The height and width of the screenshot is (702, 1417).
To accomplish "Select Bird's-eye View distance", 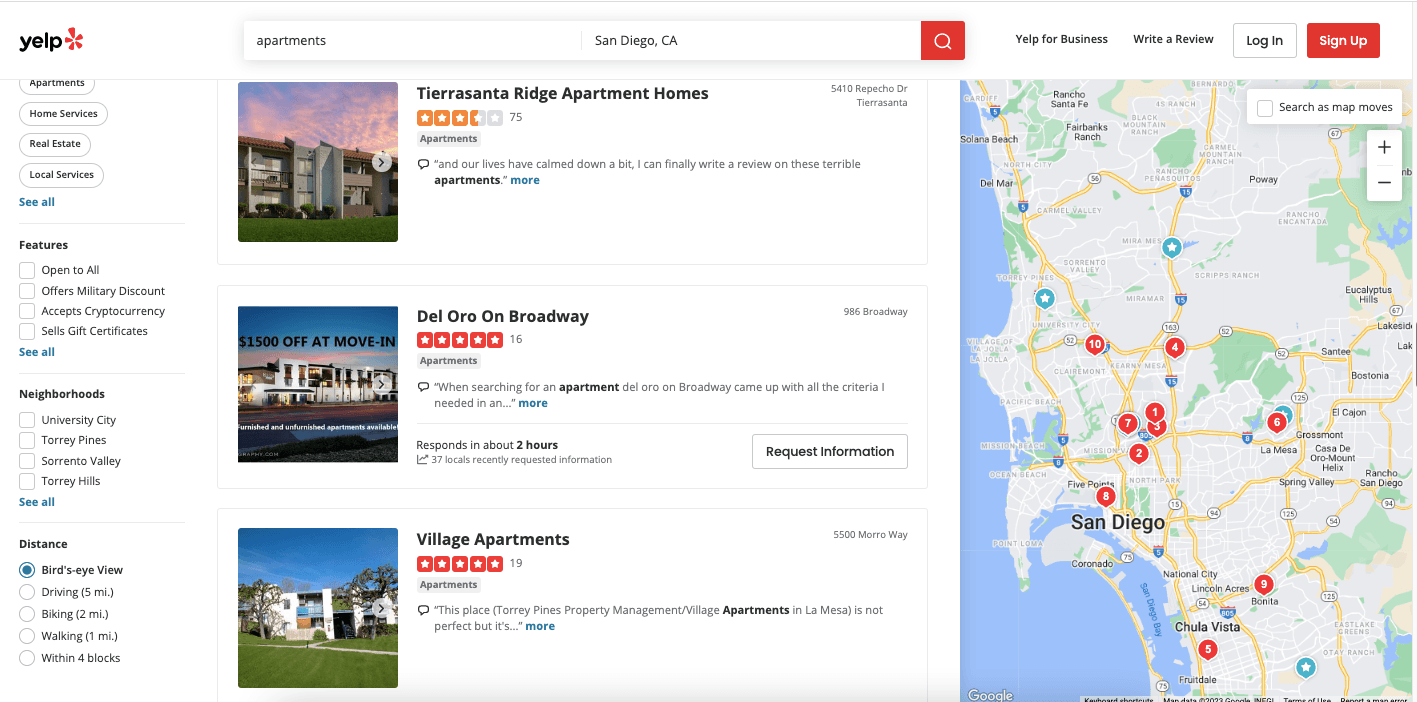I will click(x=27, y=570).
